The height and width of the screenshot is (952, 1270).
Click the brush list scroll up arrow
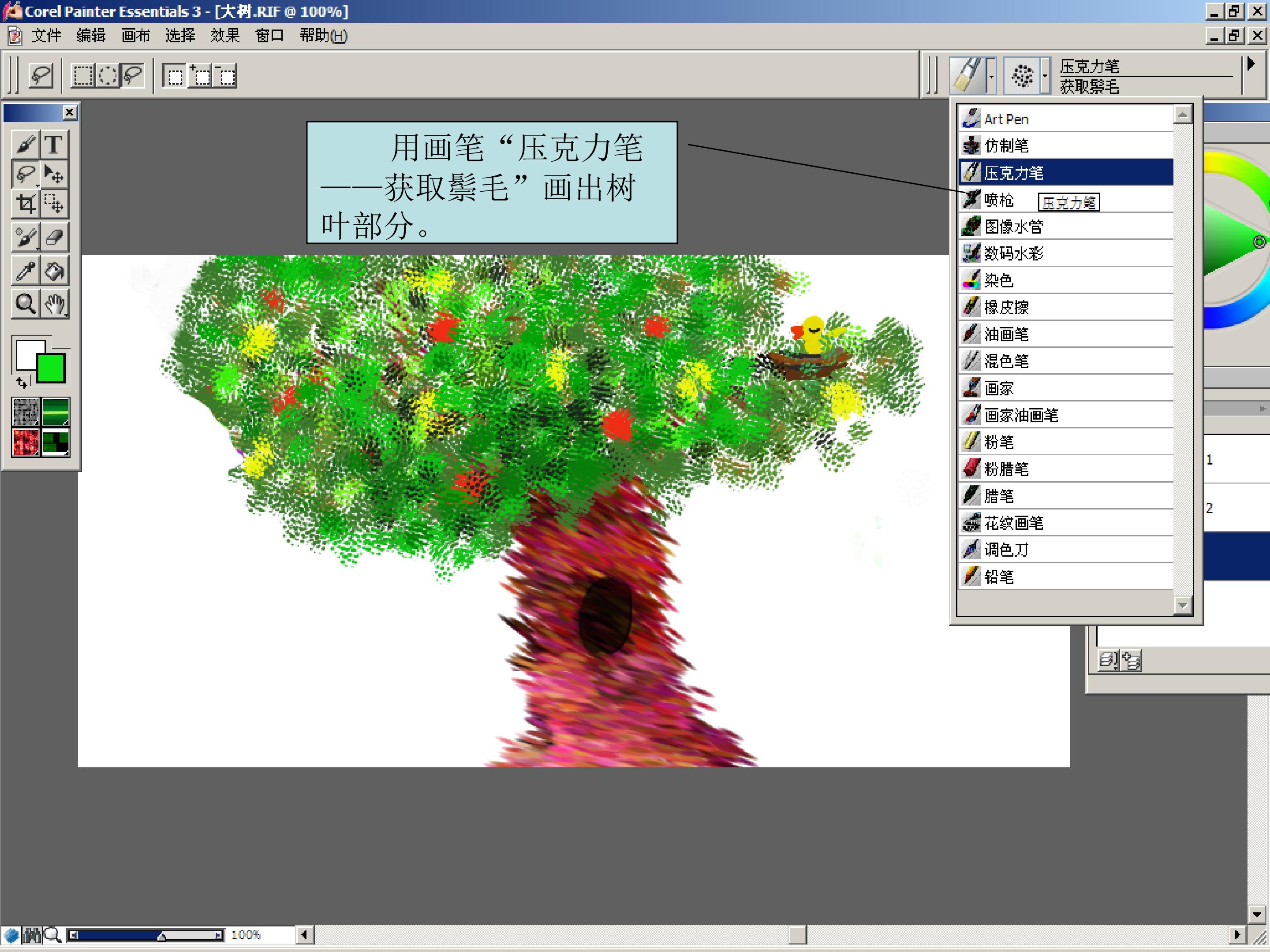point(1183,115)
